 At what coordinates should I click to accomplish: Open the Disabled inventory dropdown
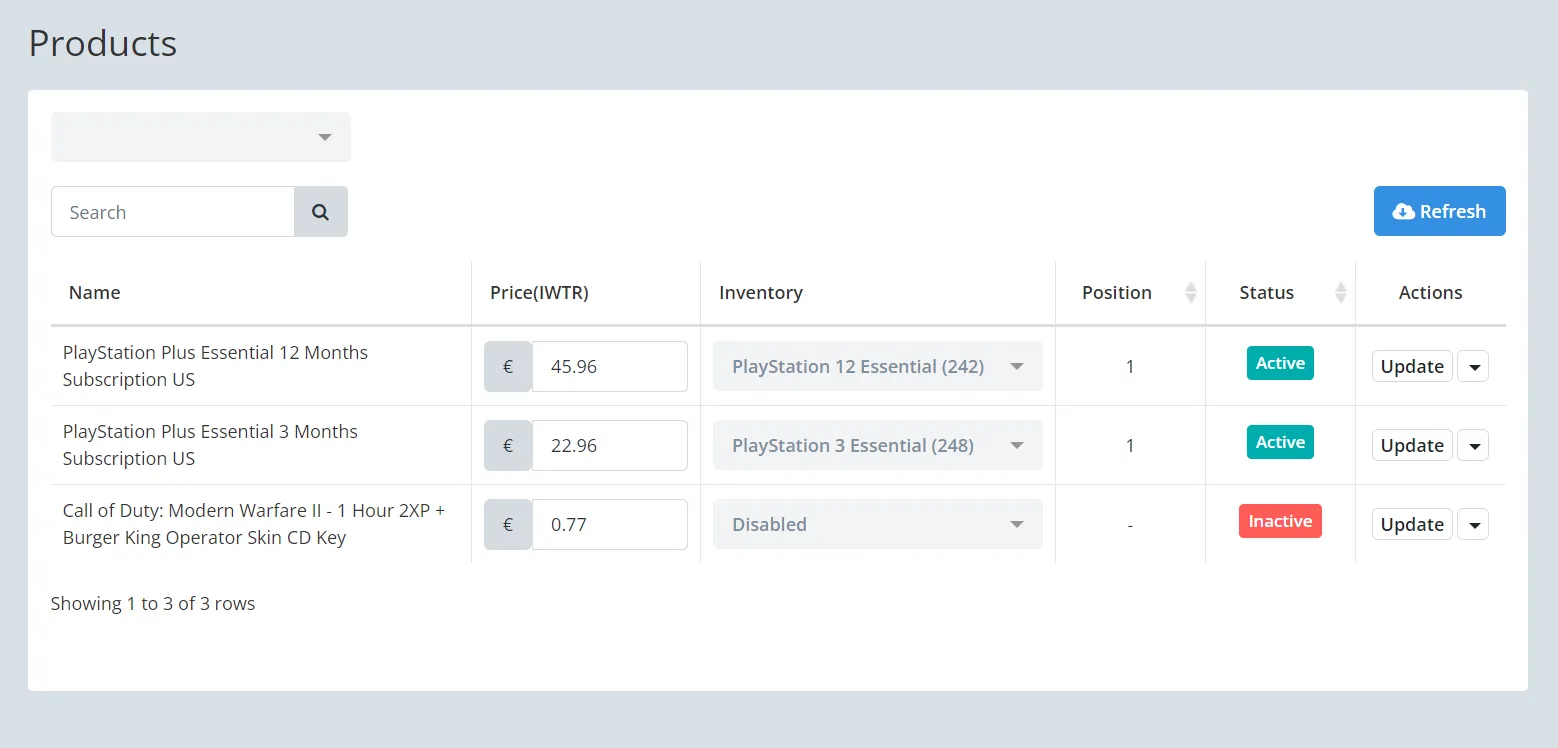click(x=878, y=524)
